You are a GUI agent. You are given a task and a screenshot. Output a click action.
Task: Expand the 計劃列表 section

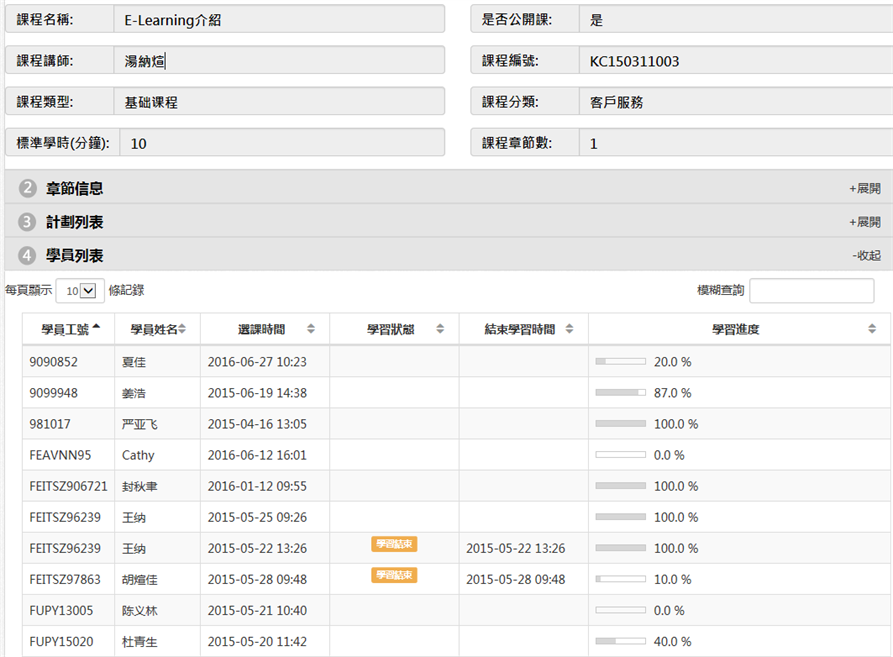click(864, 222)
